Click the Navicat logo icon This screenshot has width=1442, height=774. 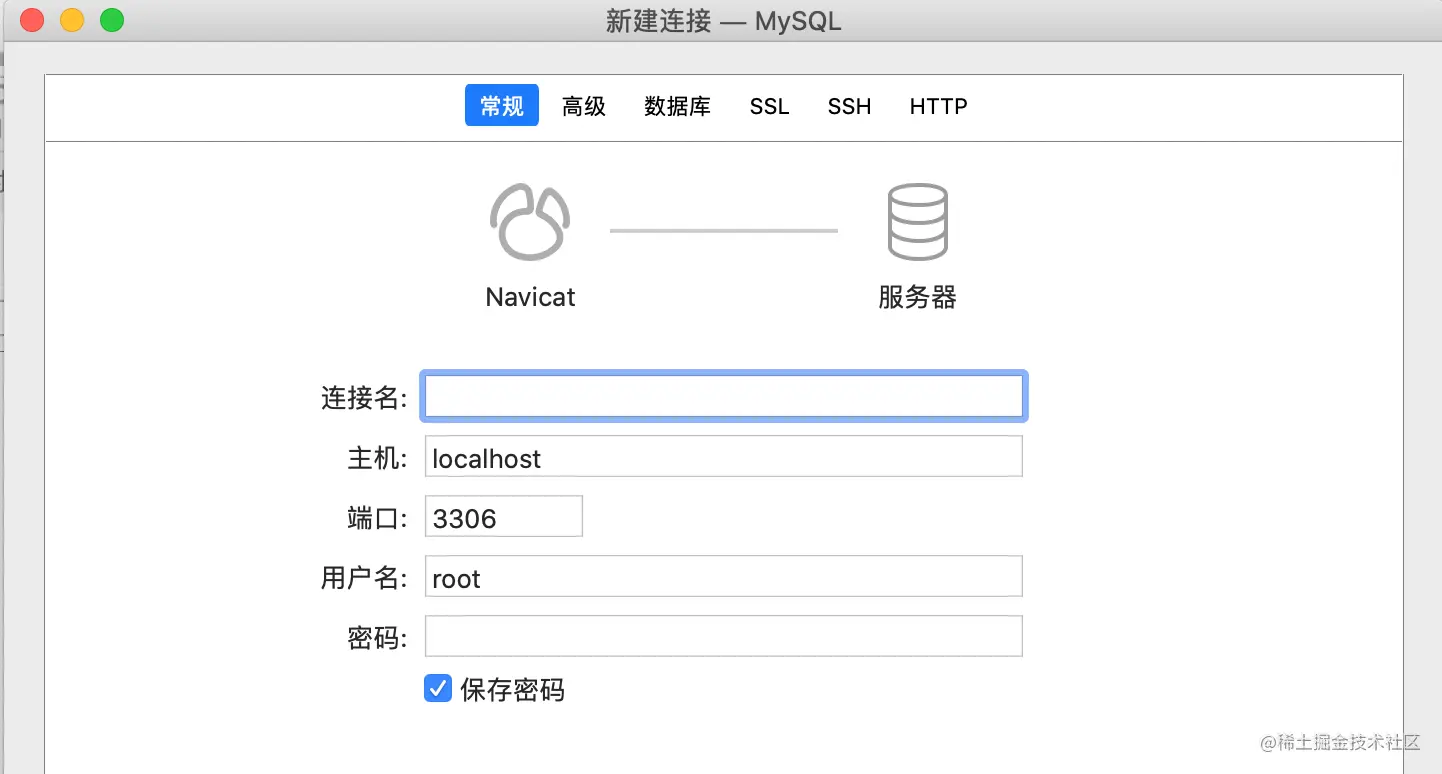pos(530,220)
